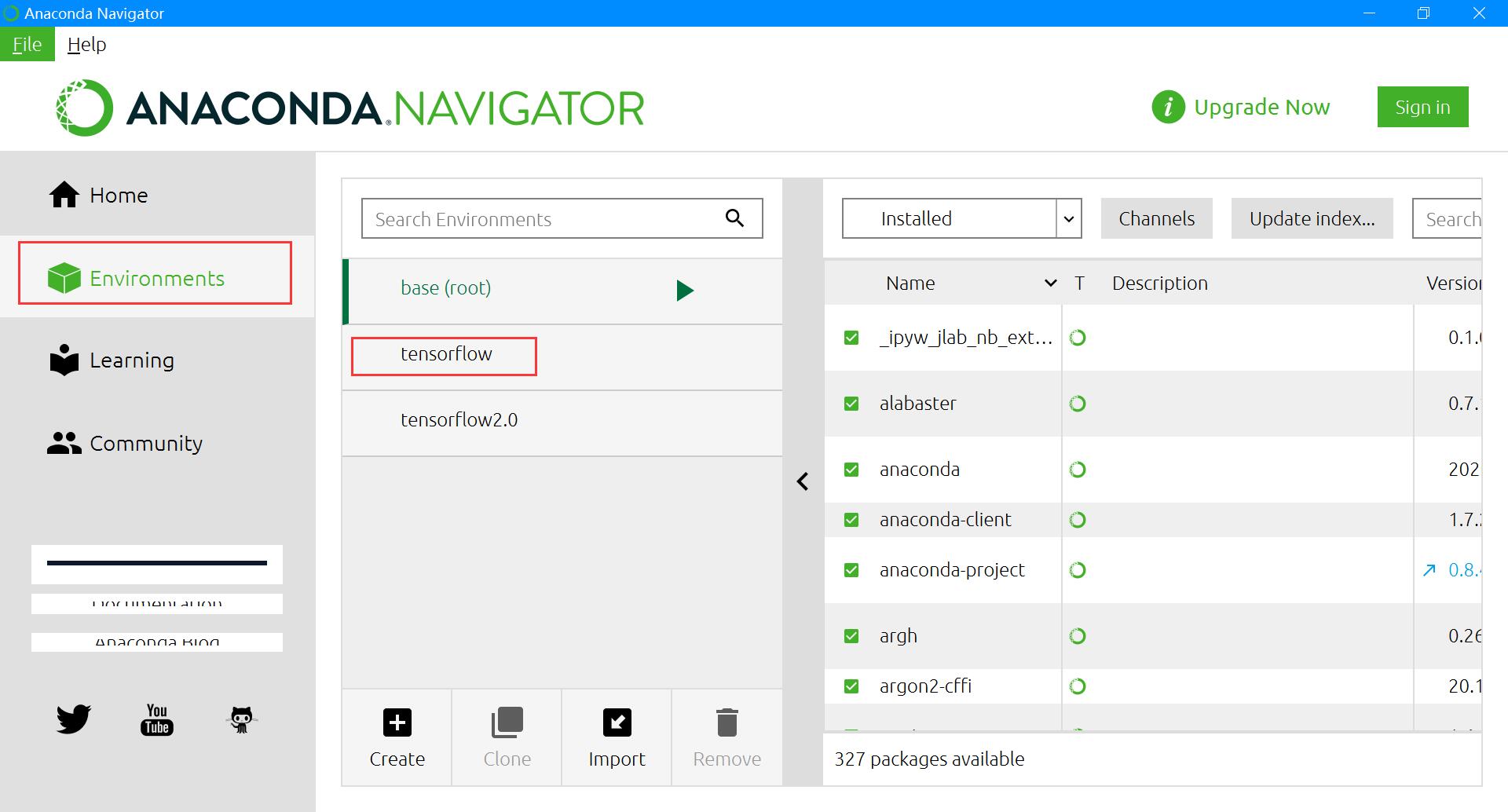Click the Import environment icon
1508x812 pixels.
[x=617, y=722]
